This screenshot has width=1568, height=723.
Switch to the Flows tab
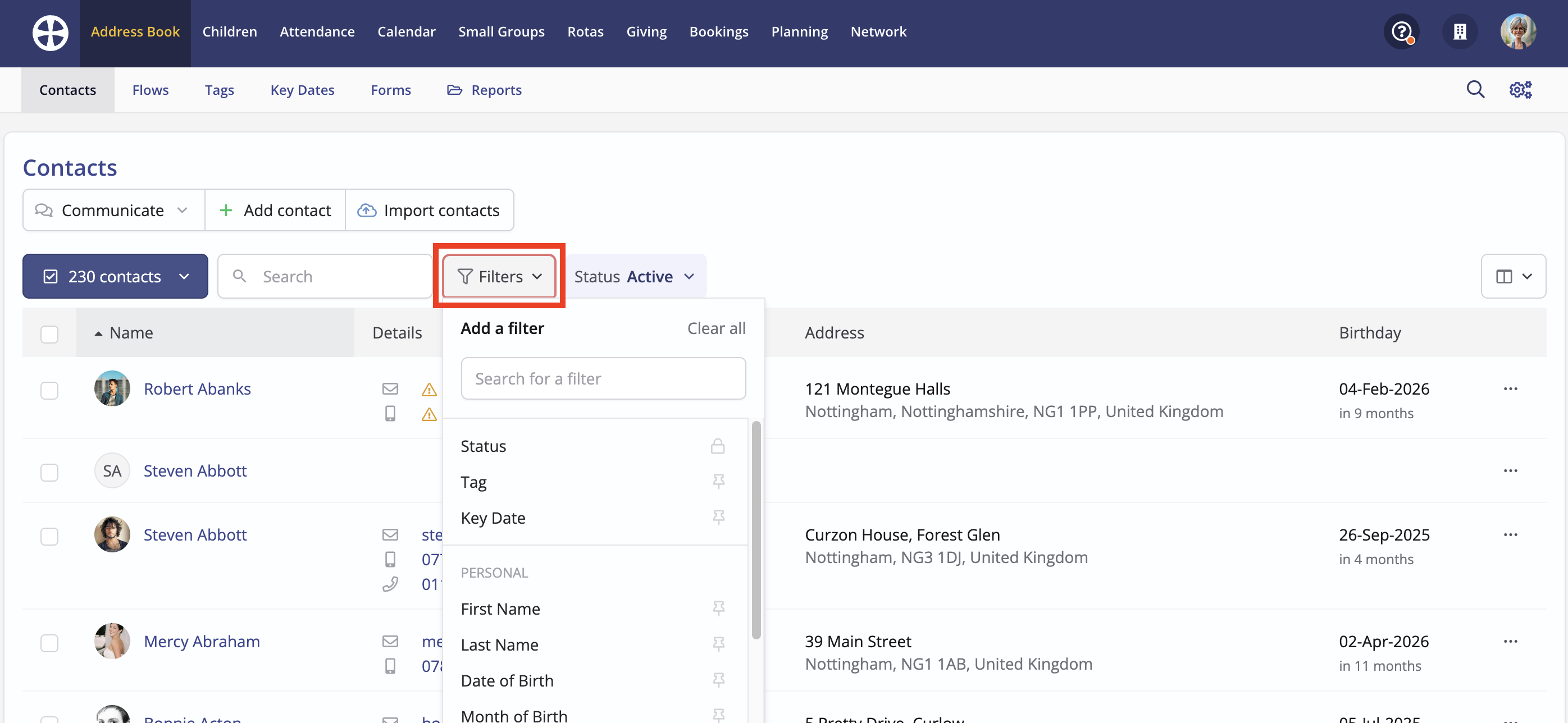(x=151, y=90)
